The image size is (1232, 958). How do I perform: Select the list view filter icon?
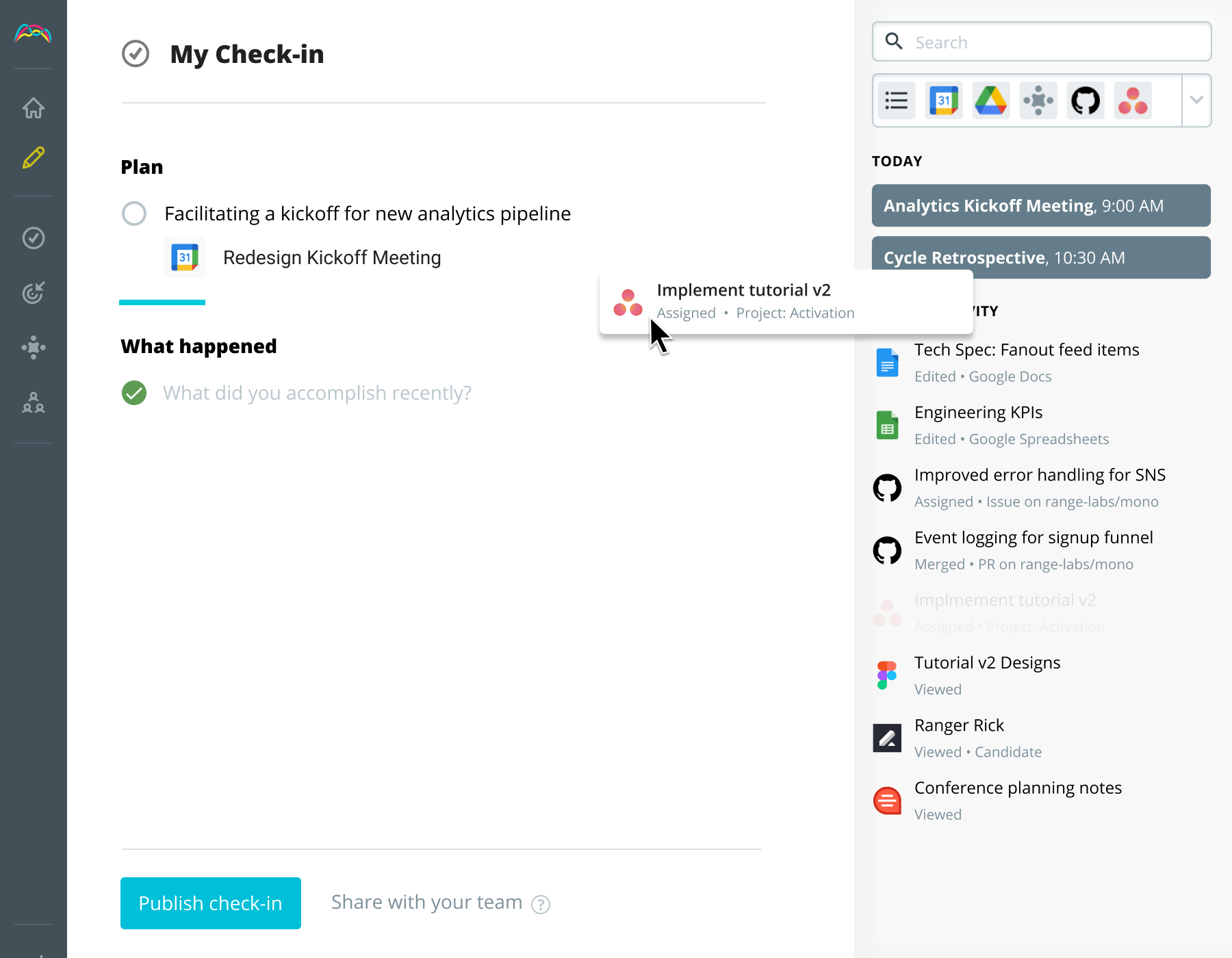(x=896, y=100)
